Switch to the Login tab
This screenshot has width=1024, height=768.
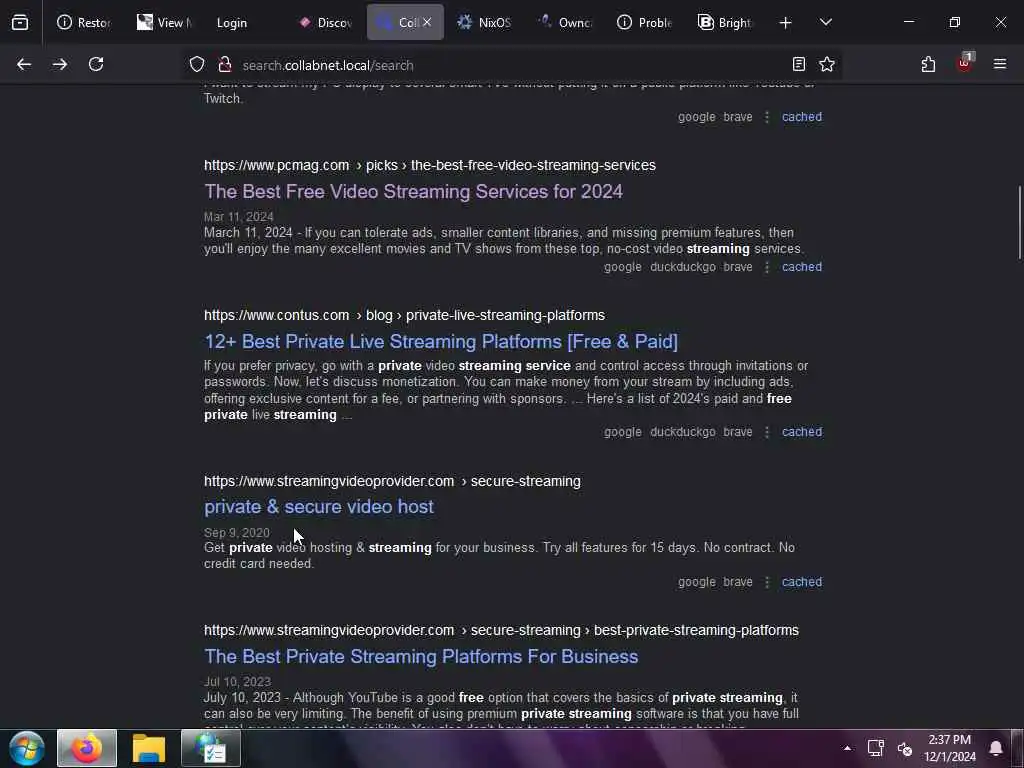click(244, 23)
